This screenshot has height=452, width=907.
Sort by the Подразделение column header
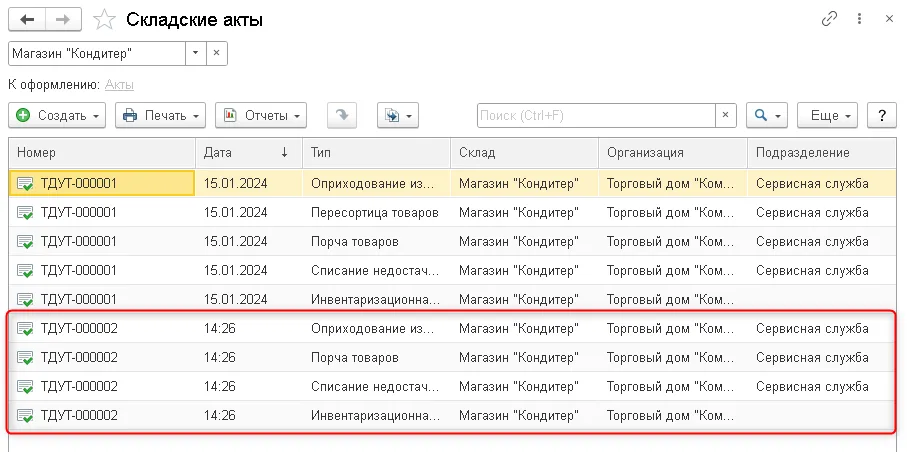[x=822, y=153]
